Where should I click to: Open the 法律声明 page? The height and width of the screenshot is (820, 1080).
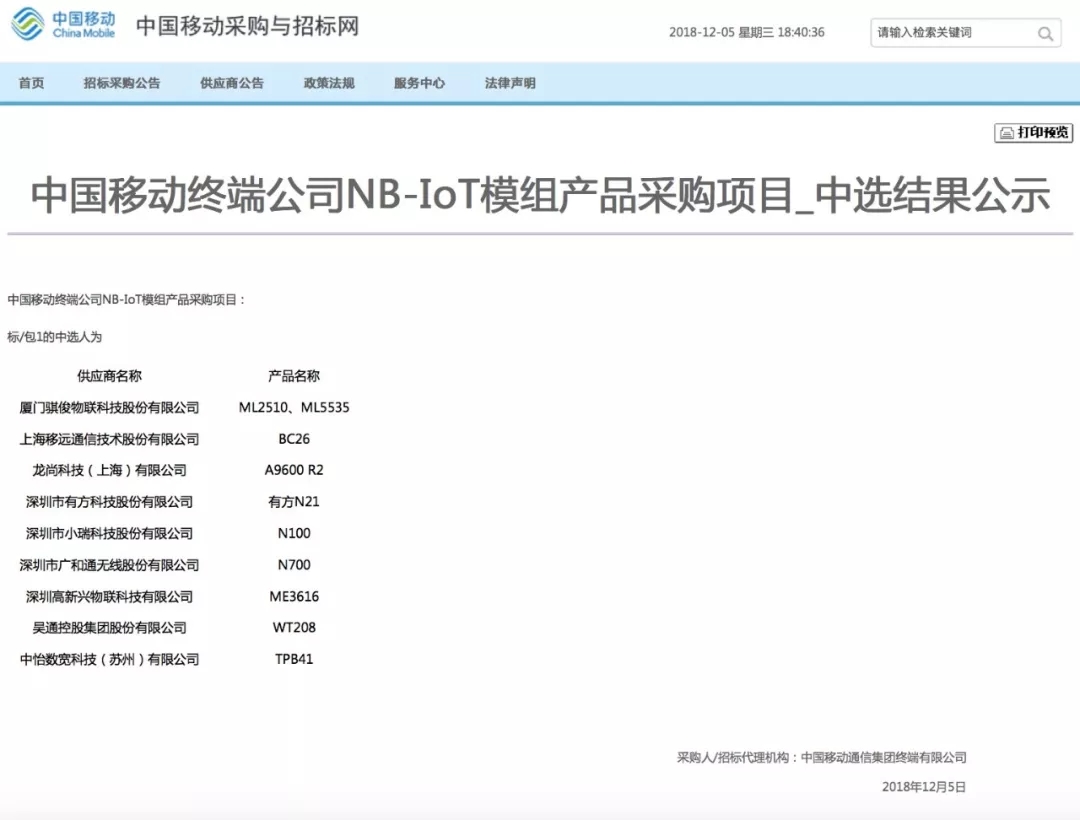(x=510, y=83)
